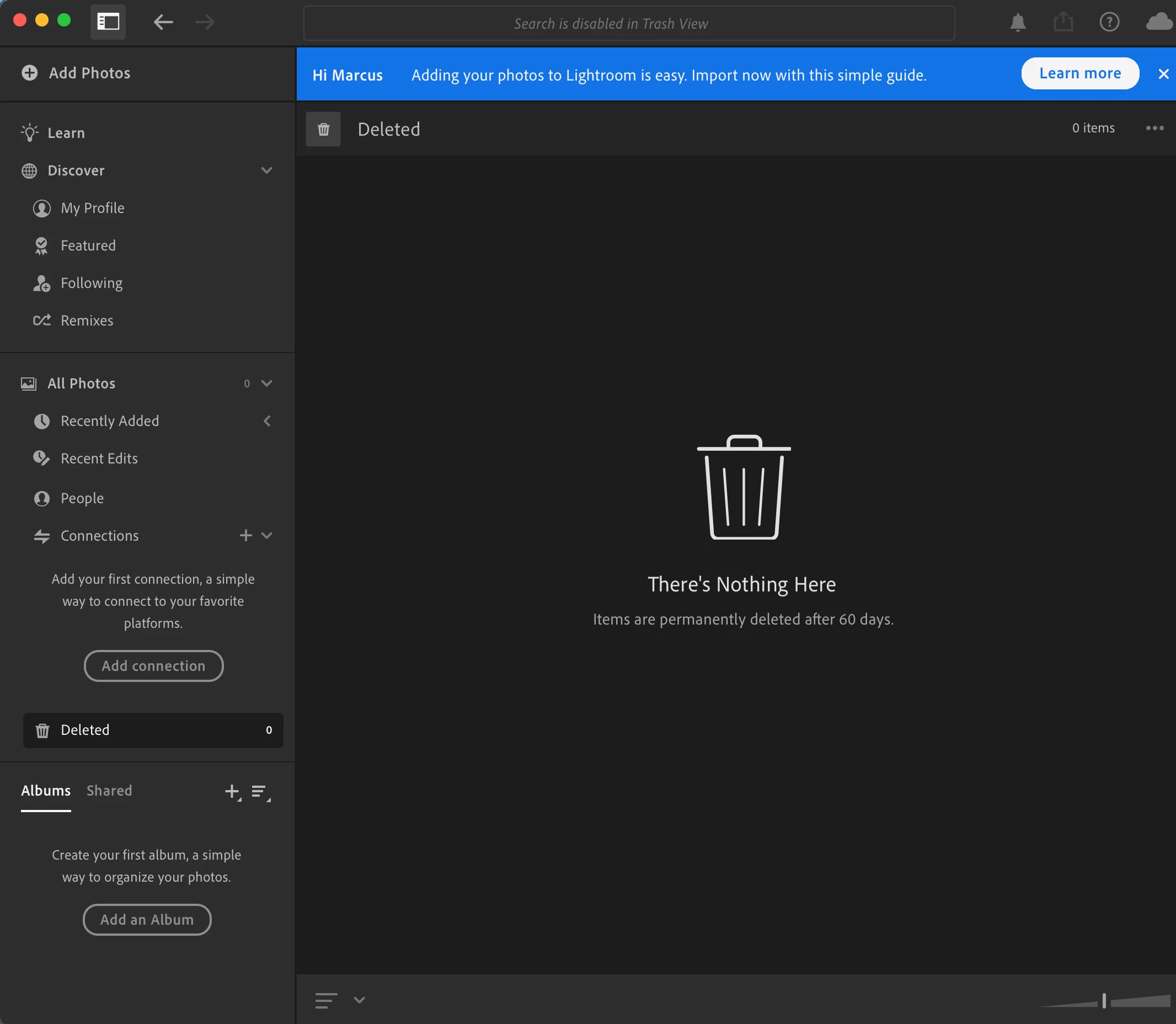Adjust the thumbnail size slider
Image resolution: width=1176 pixels, height=1024 pixels.
pos(1104,1001)
